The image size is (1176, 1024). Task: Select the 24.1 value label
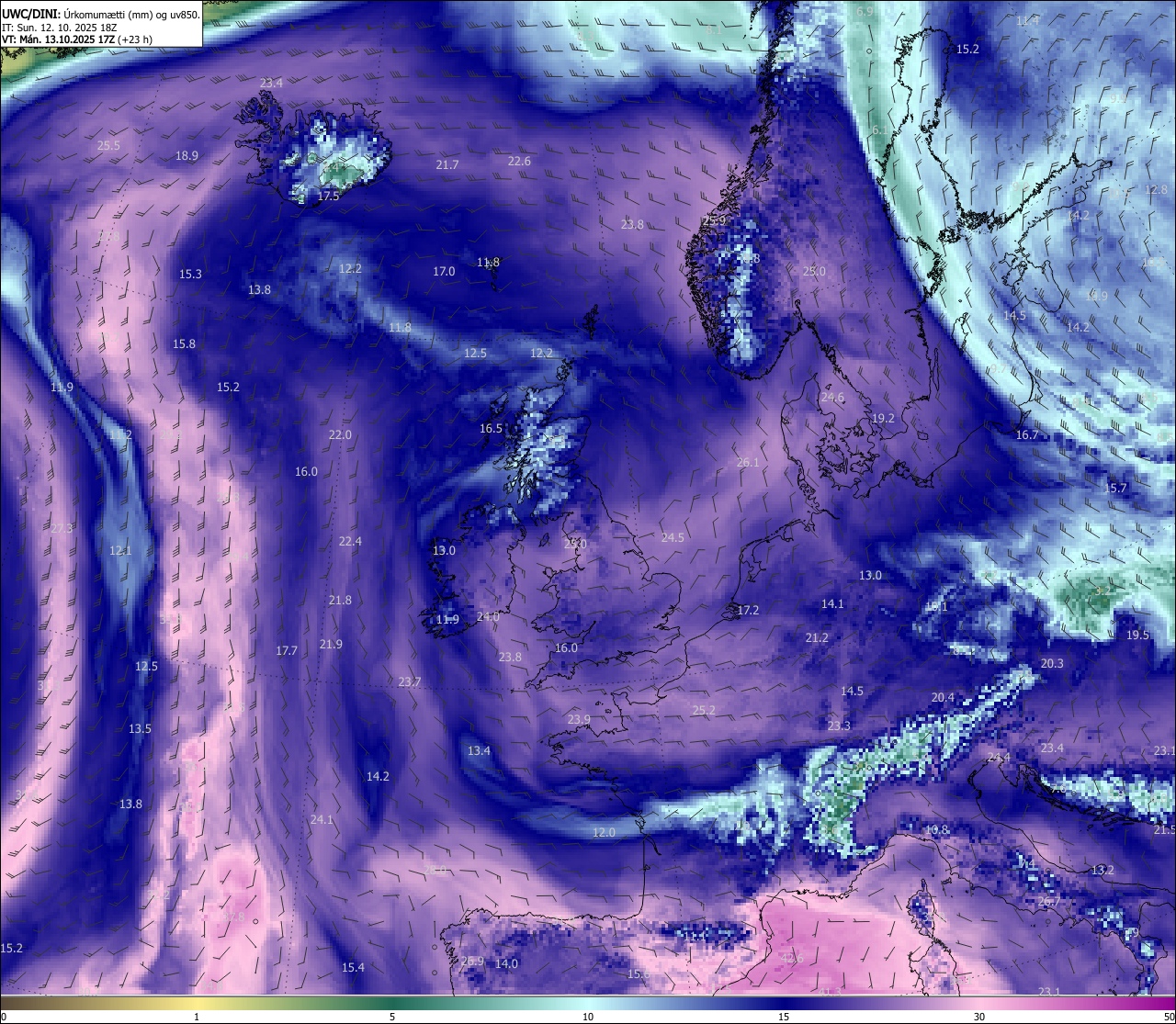(x=322, y=820)
